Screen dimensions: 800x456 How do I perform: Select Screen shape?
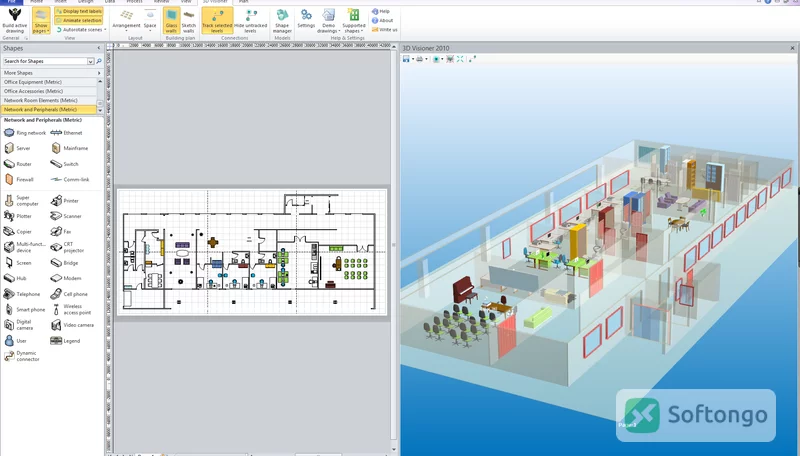[x=18, y=263]
